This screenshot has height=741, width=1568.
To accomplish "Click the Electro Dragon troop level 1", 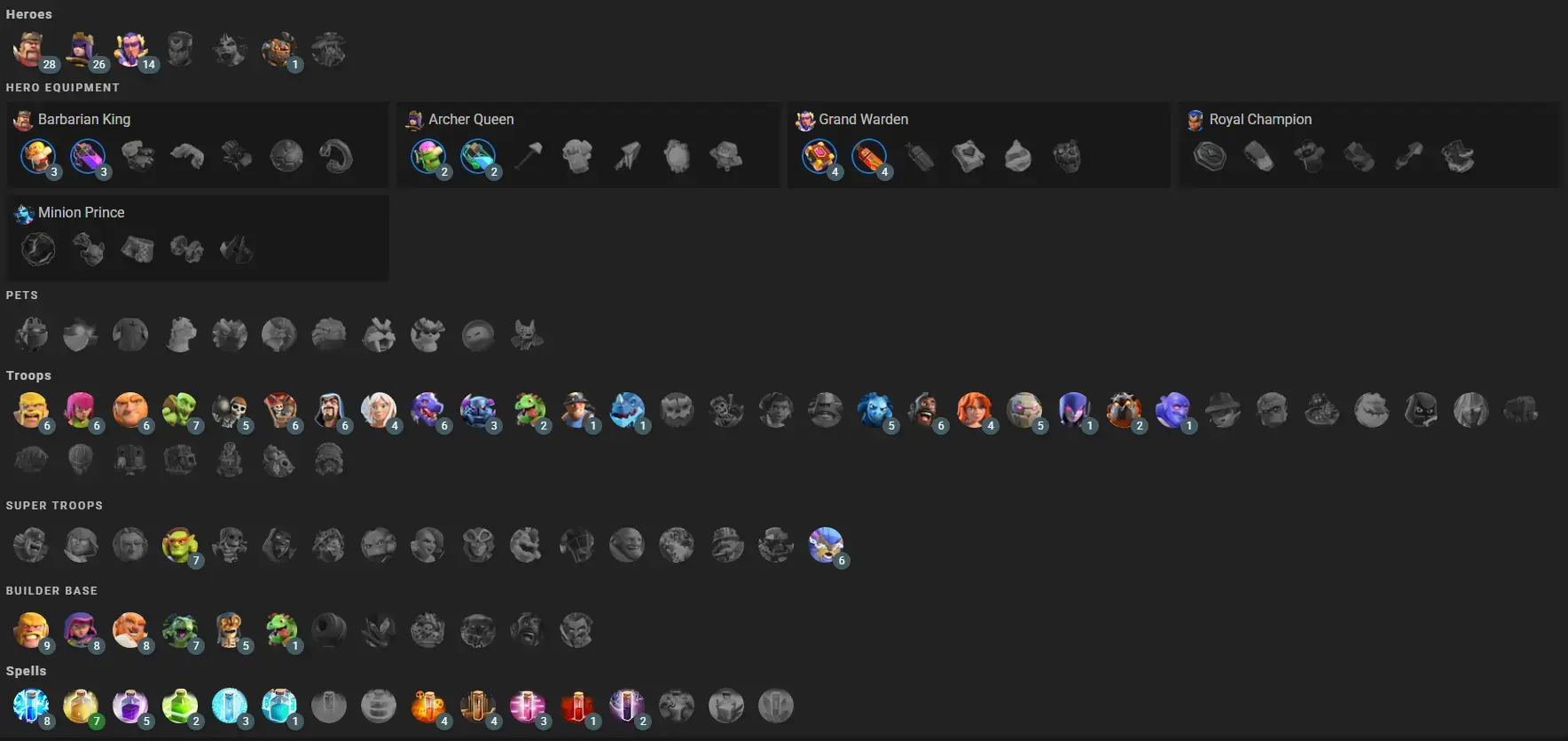I will point(627,410).
